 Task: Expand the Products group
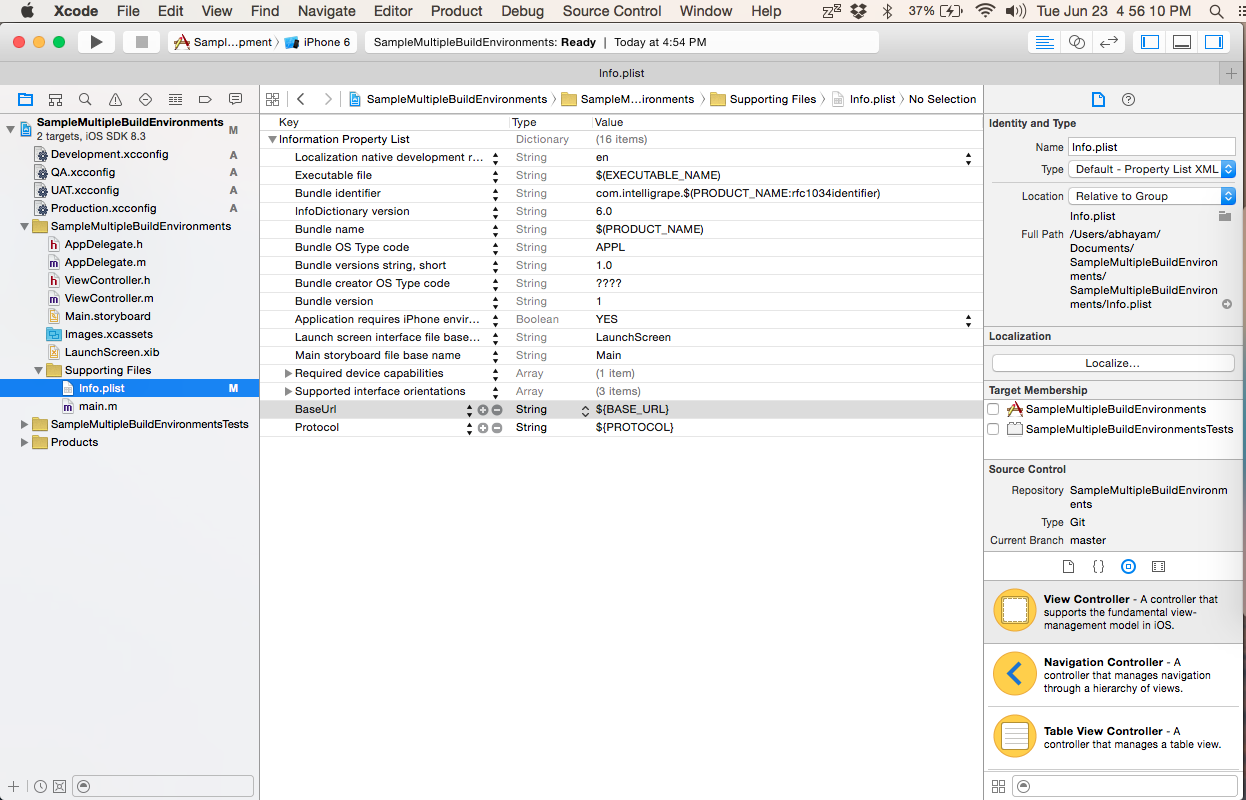(25, 442)
